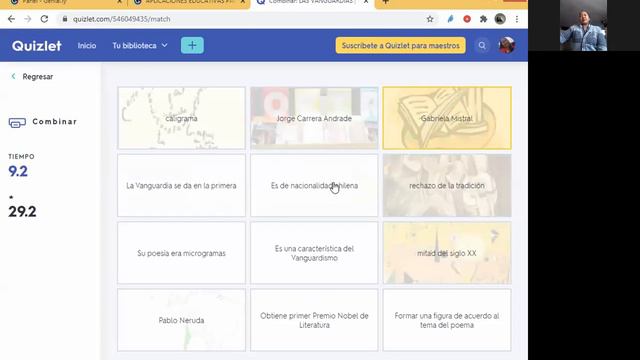Reload the Quizlet page
Viewport: 640px width, 360px height.
44,19
